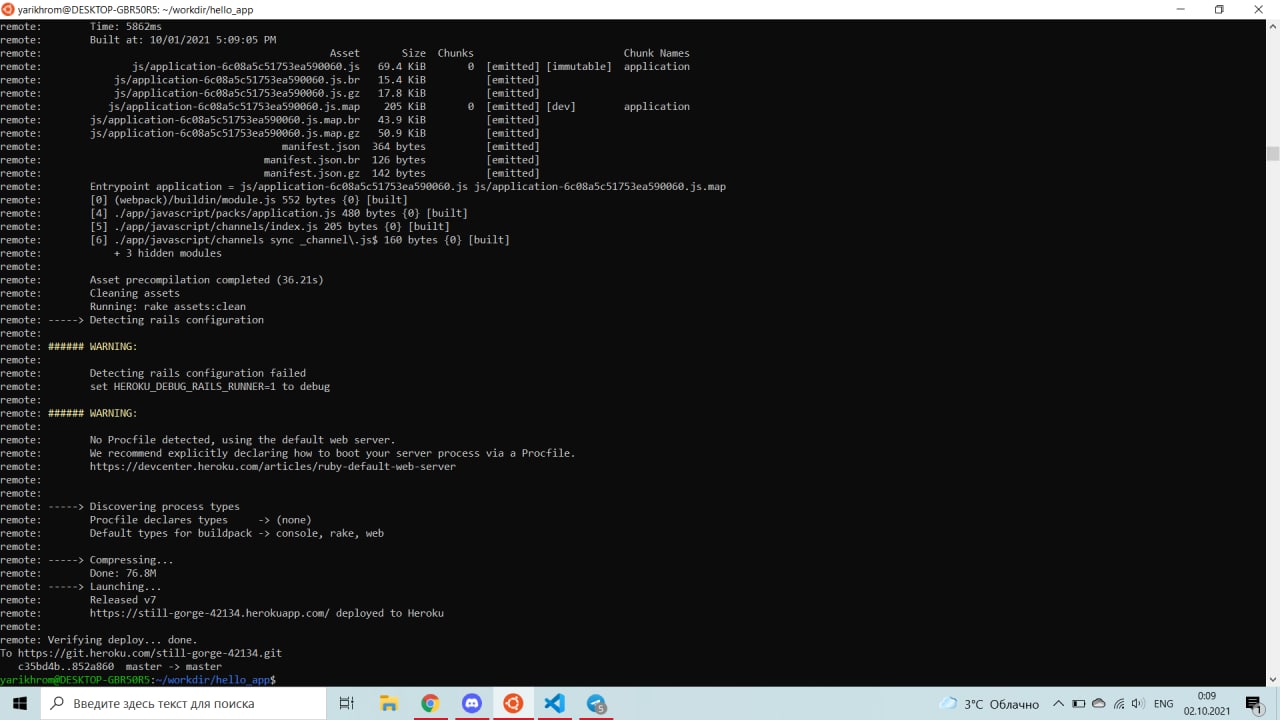1280x720 pixels.
Task: Open the network Wi-Fi tray icon
Action: (x=1118, y=704)
